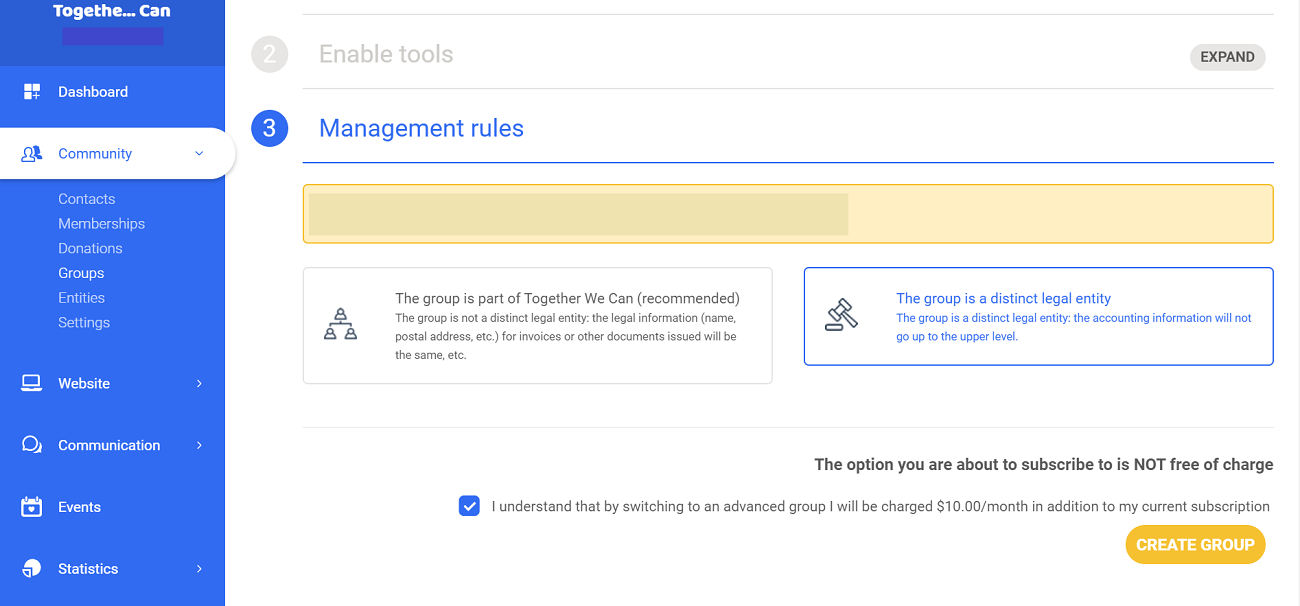The width and height of the screenshot is (1300, 606).
Task: Click the Communication chat bubble icon
Action: pos(32,446)
